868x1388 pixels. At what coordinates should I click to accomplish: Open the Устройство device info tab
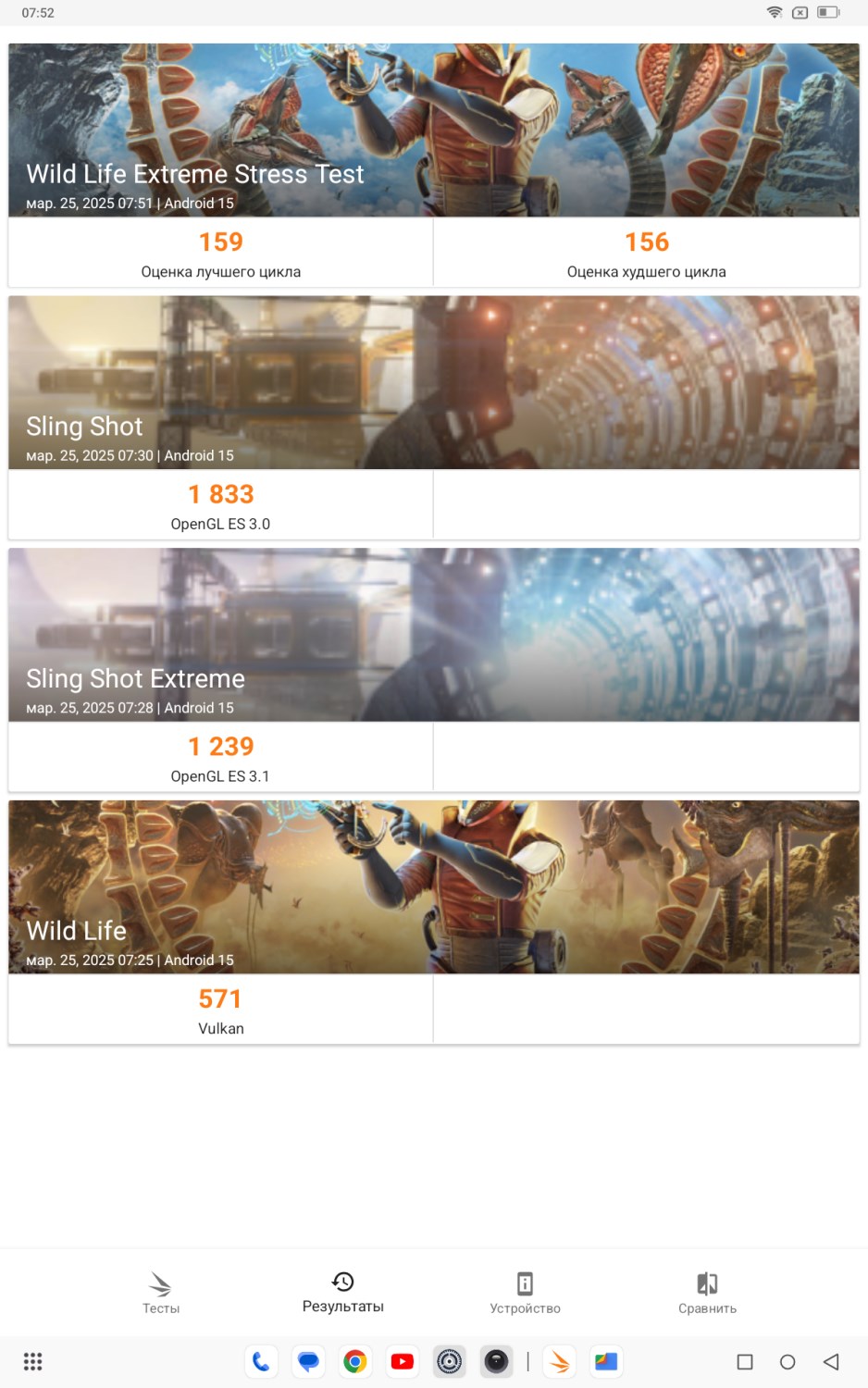tap(525, 1284)
